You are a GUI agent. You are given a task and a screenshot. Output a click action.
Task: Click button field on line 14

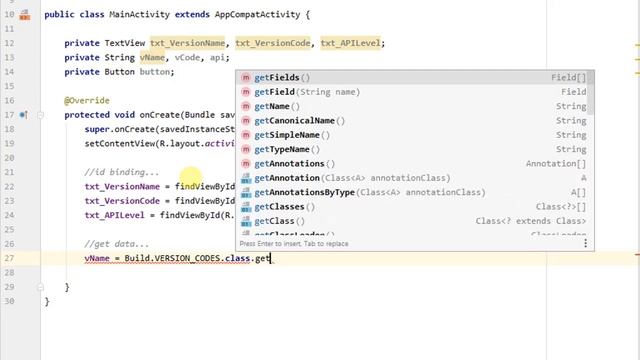pyautogui.click(x=155, y=72)
